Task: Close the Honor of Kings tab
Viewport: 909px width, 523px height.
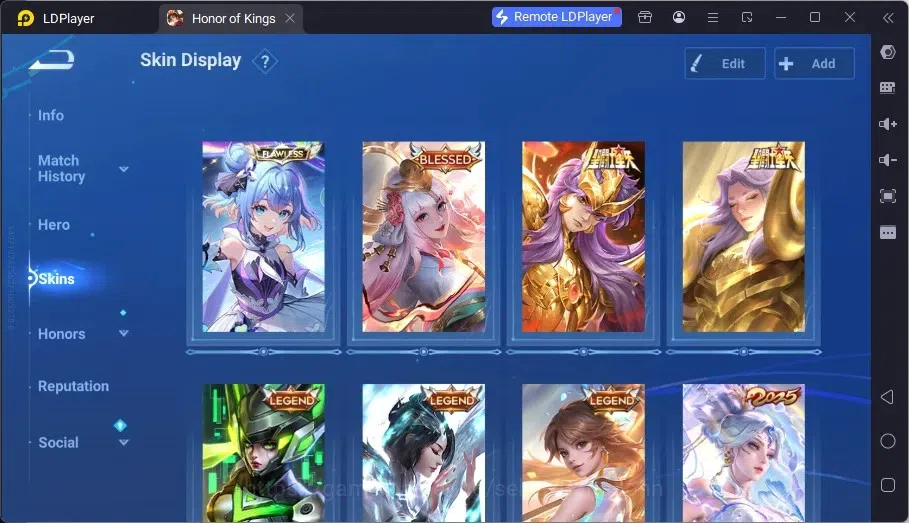Action: tap(290, 18)
